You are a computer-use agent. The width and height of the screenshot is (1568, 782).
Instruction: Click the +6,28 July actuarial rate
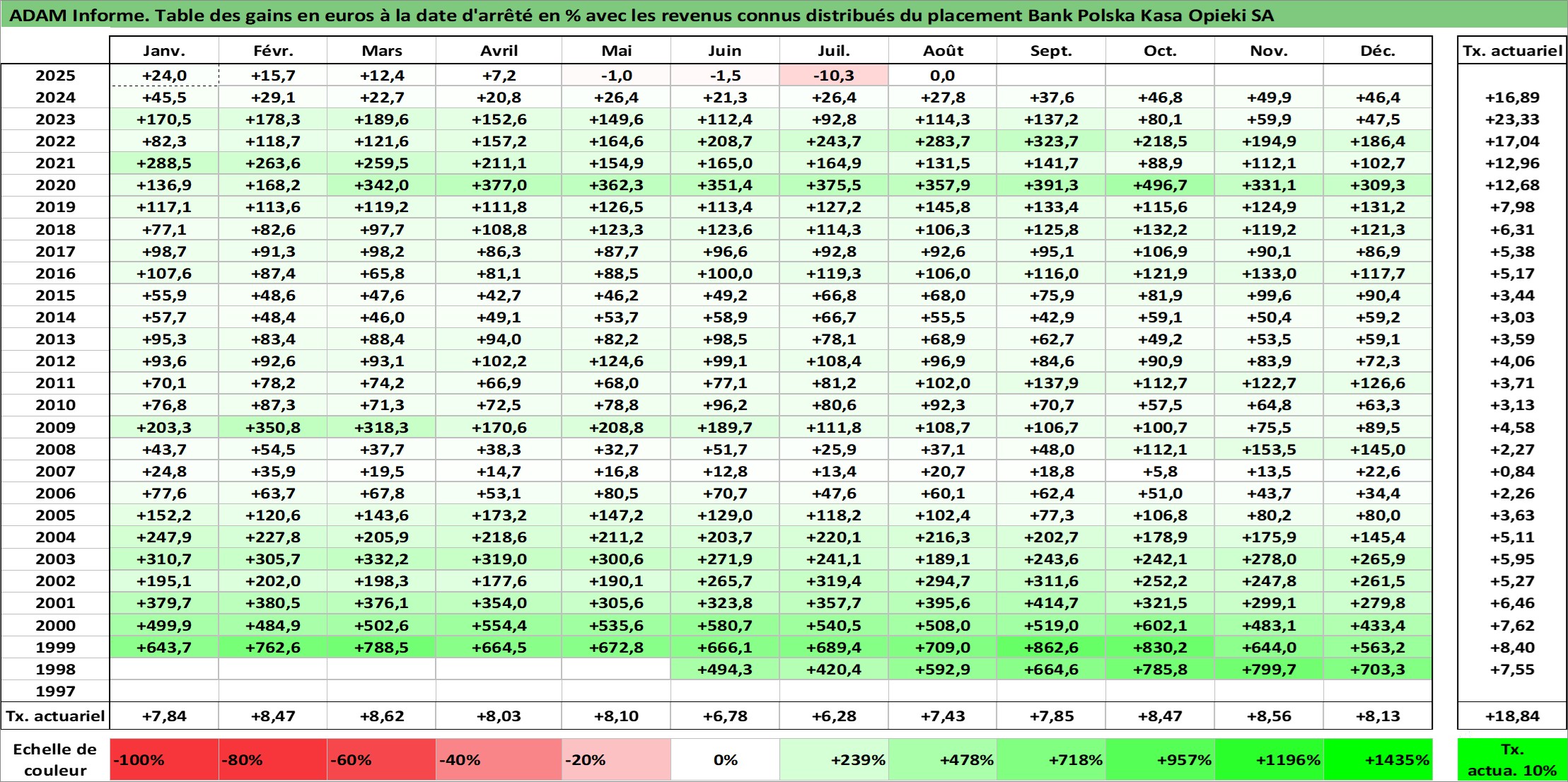click(834, 716)
